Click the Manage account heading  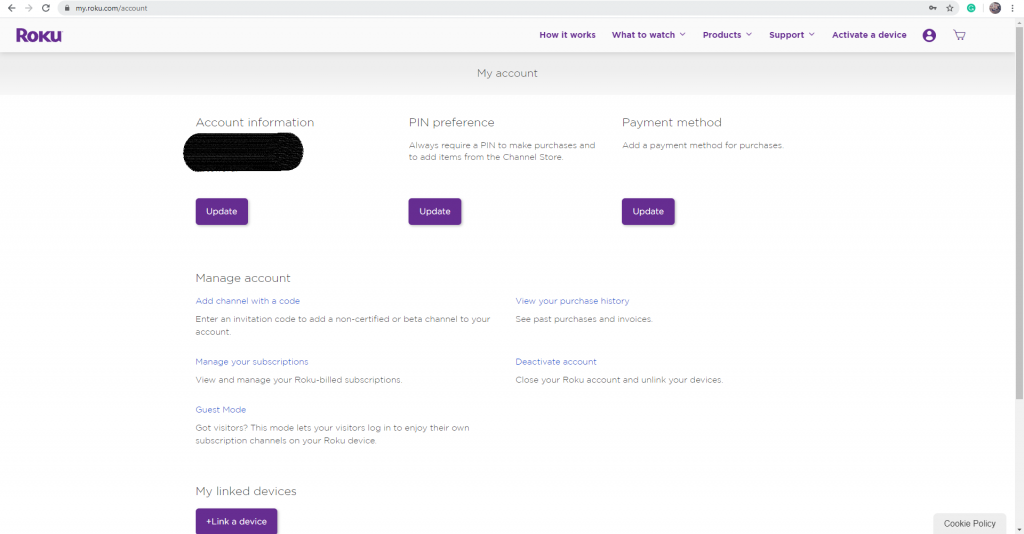(242, 278)
